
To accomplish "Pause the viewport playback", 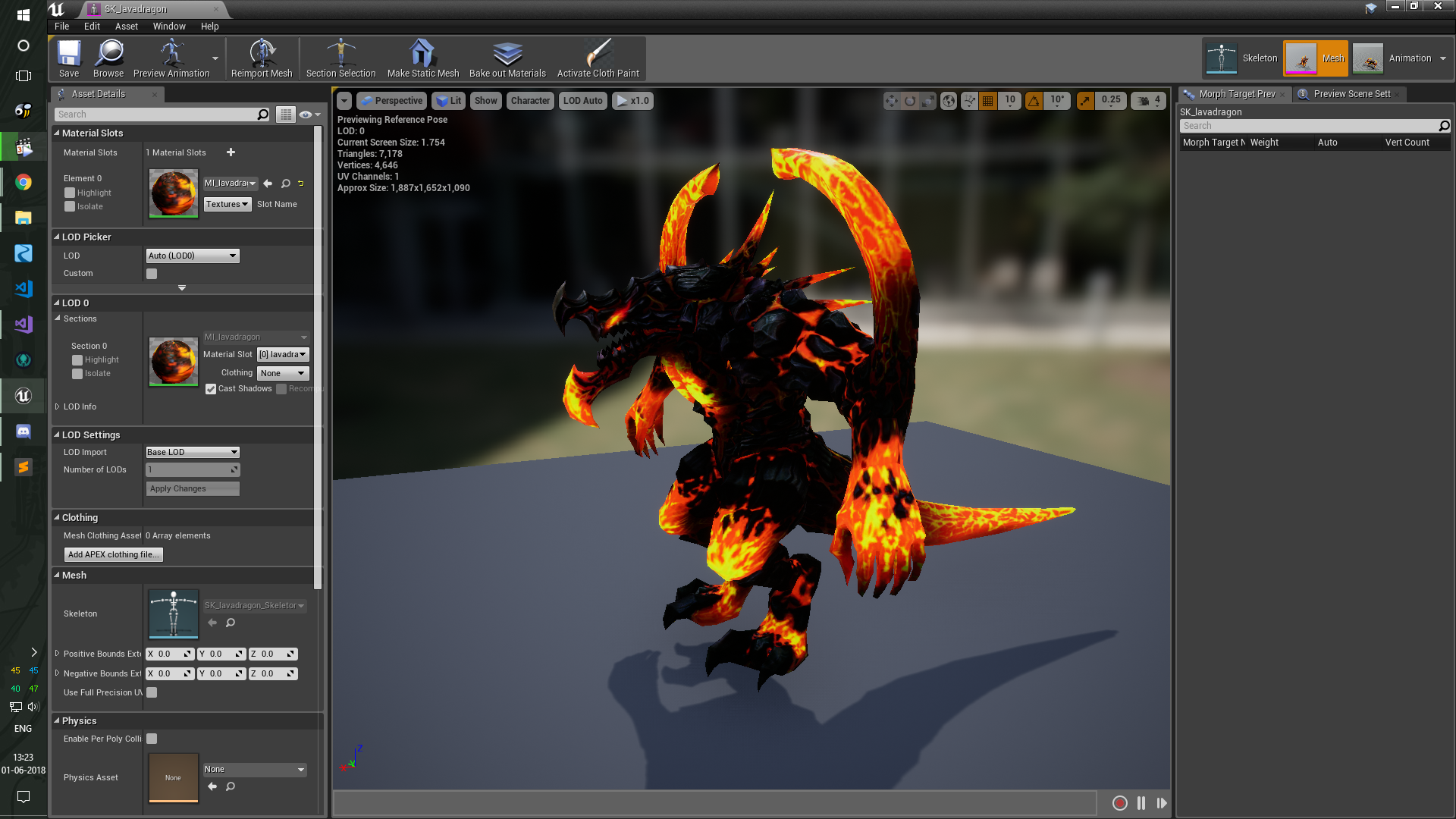I will [1141, 803].
